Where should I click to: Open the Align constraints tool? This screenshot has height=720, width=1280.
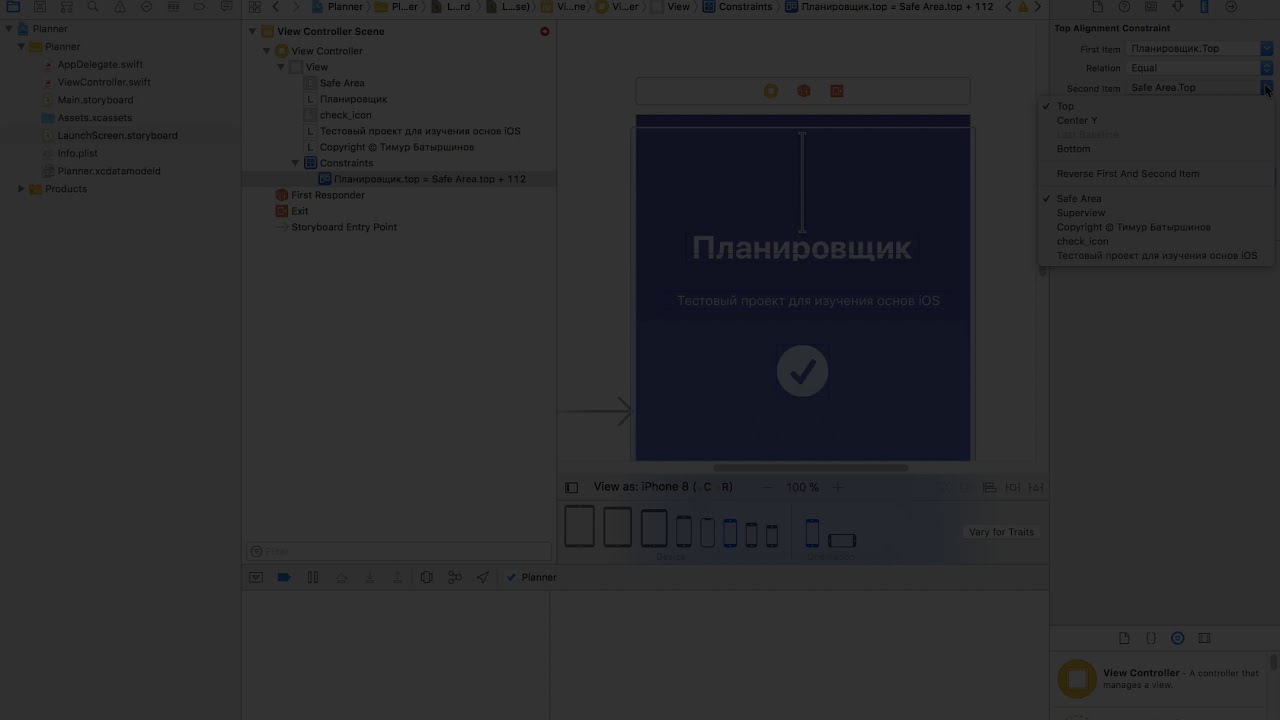(x=989, y=487)
